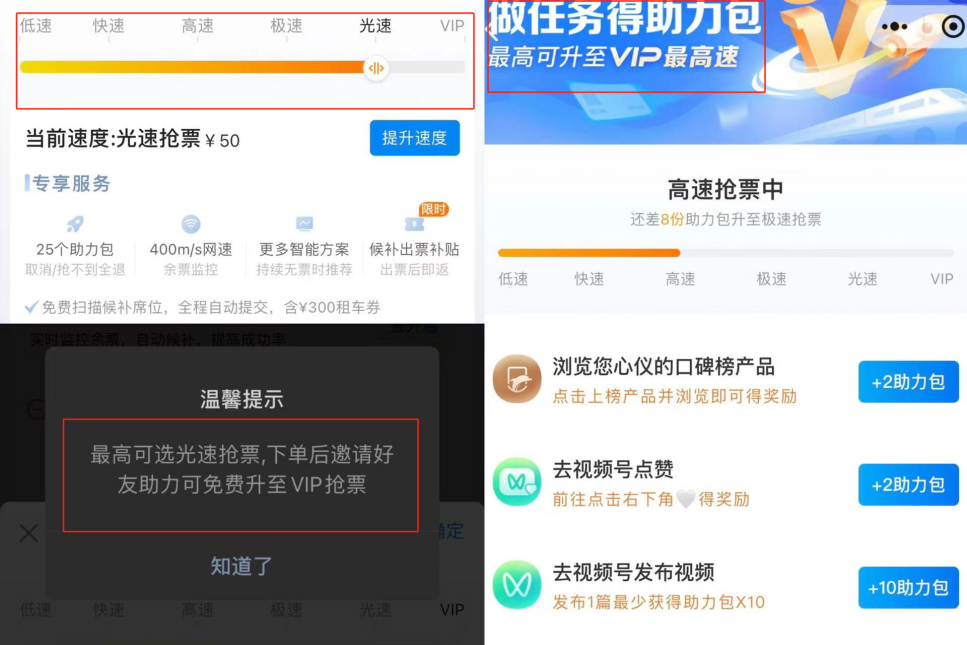Image resolution: width=967 pixels, height=645 pixels.
Task: Claim +10助力包 for publishing a video
Action: point(908,588)
